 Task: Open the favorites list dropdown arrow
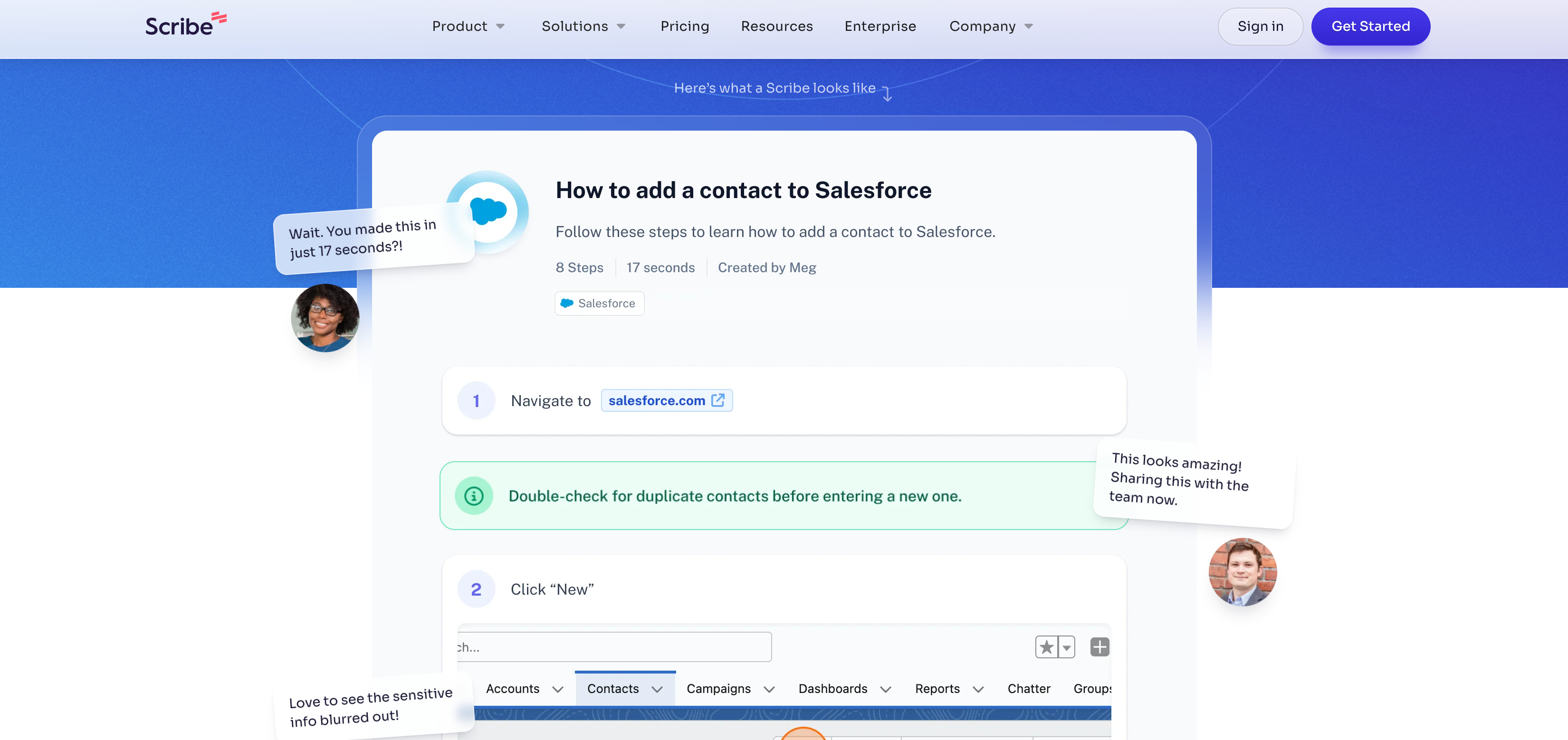[x=1066, y=647]
